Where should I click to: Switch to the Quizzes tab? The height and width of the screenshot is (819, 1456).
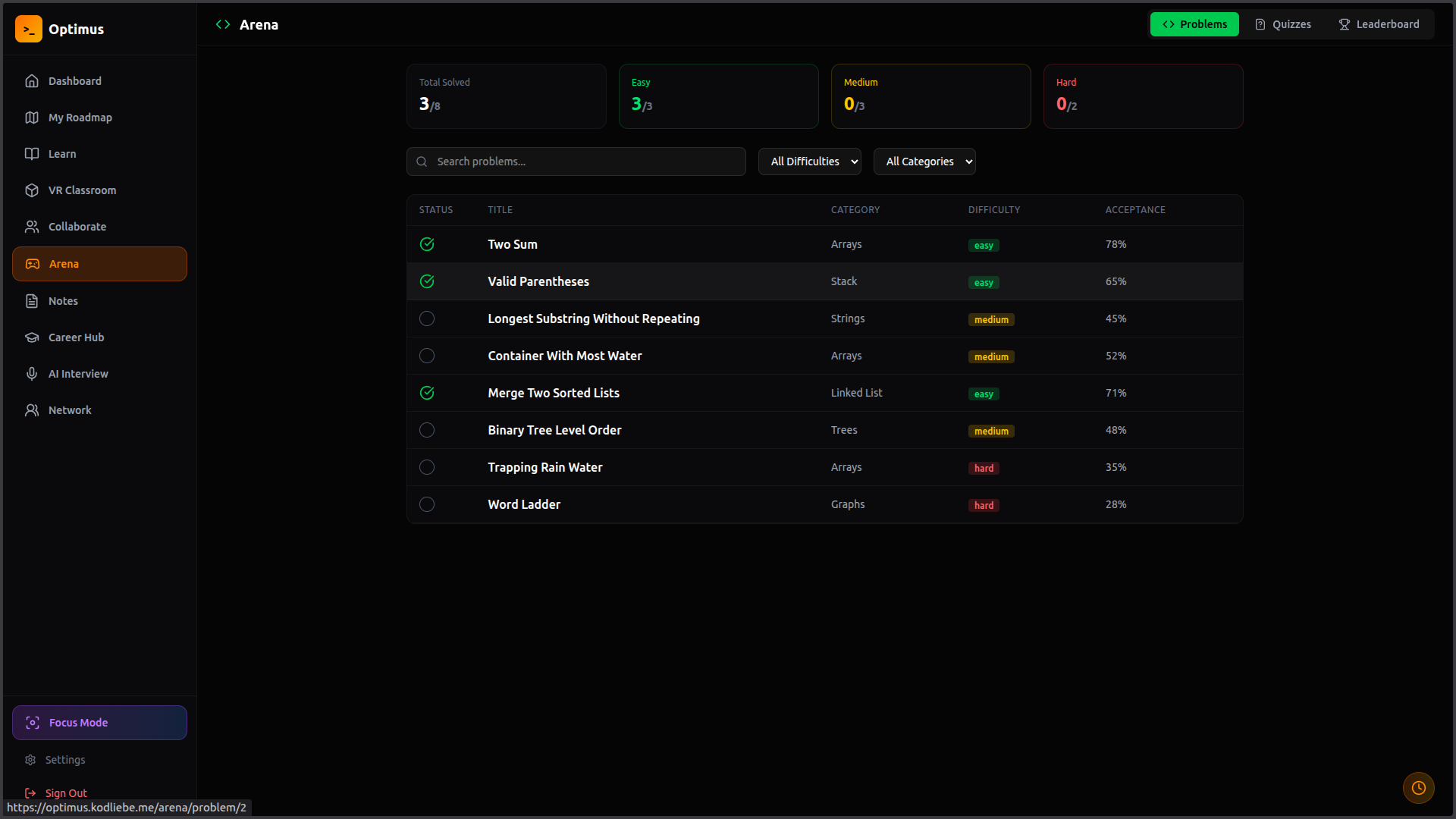point(1282,24)
